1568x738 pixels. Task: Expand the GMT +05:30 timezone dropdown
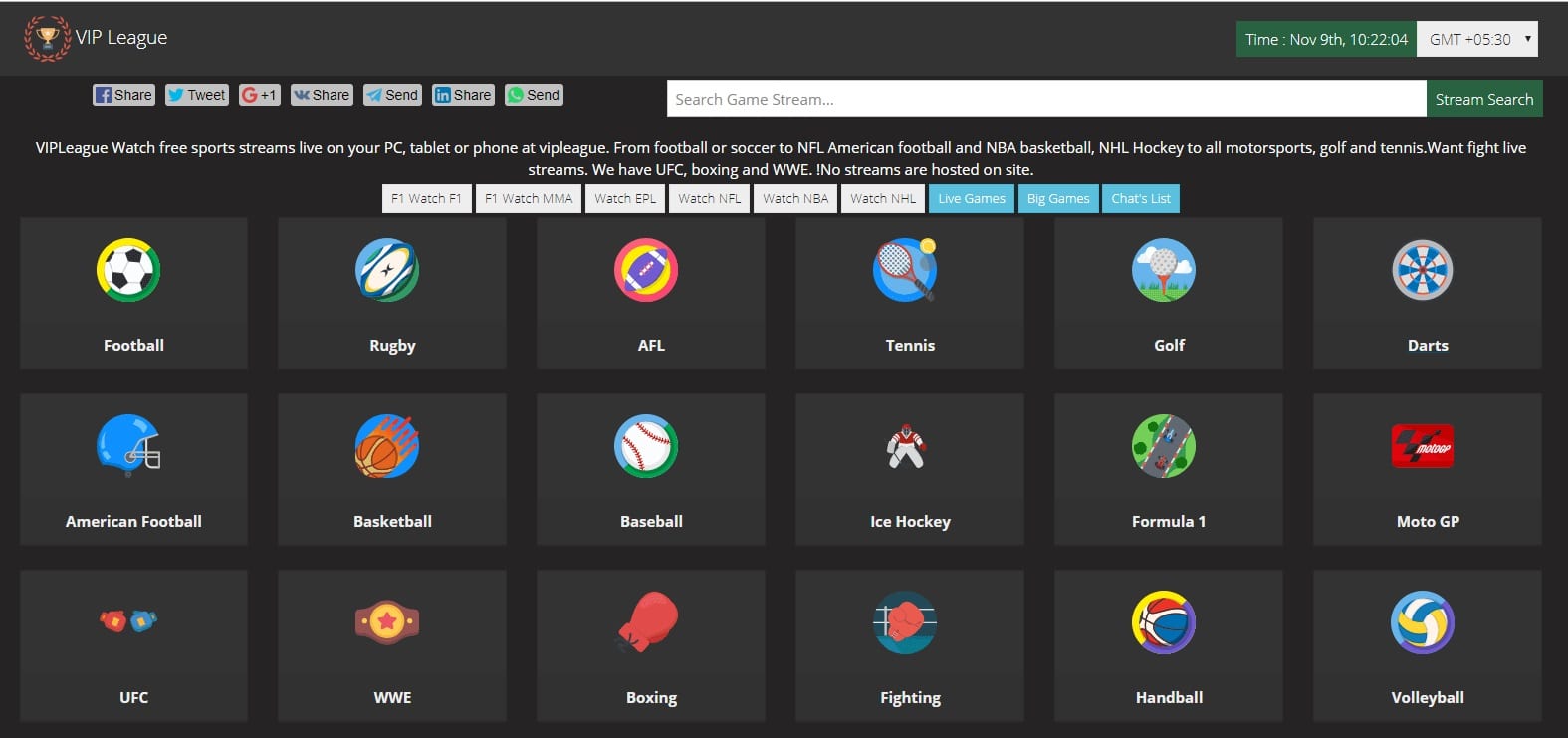[1477, 39]
